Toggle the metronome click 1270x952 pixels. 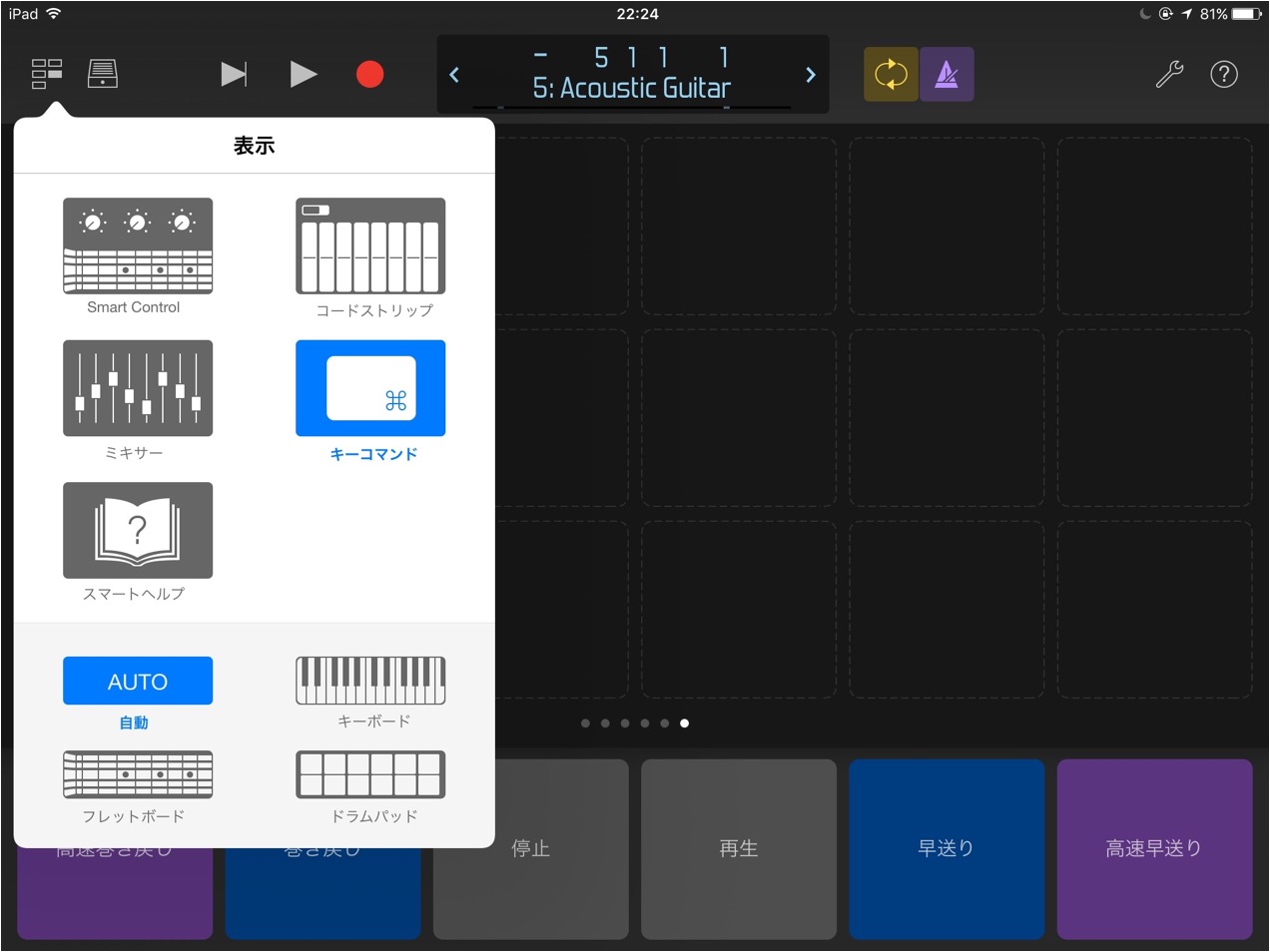pyautogui.click(x=947, y=74)
